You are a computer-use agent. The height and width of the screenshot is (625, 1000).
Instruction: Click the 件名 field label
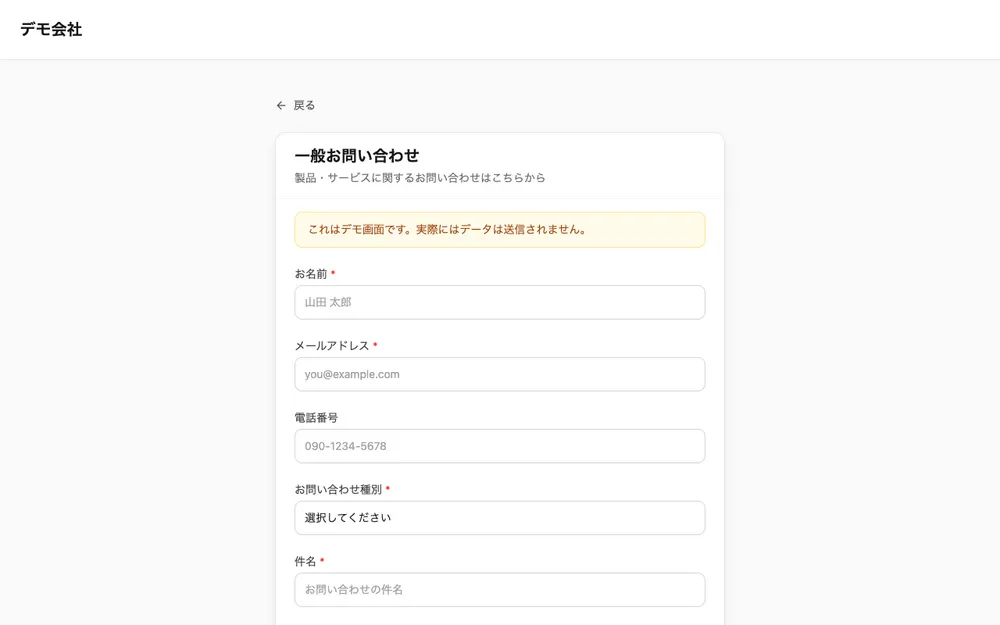point(305,561)
